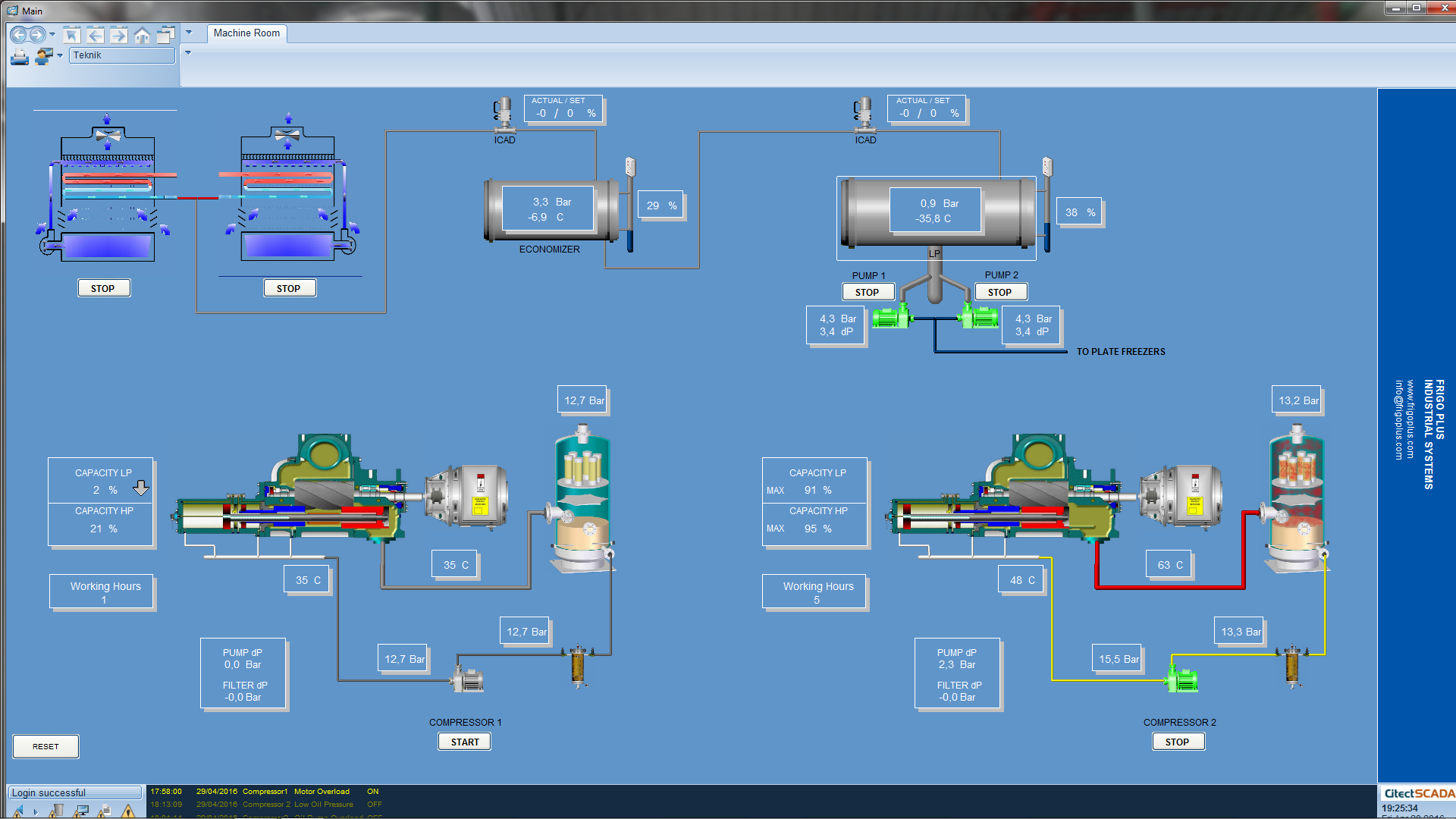The height and width of the screenshot is (819, 1456).
Task: Open the dropdown next to the back arrows
Action: [x=52, y=35]
